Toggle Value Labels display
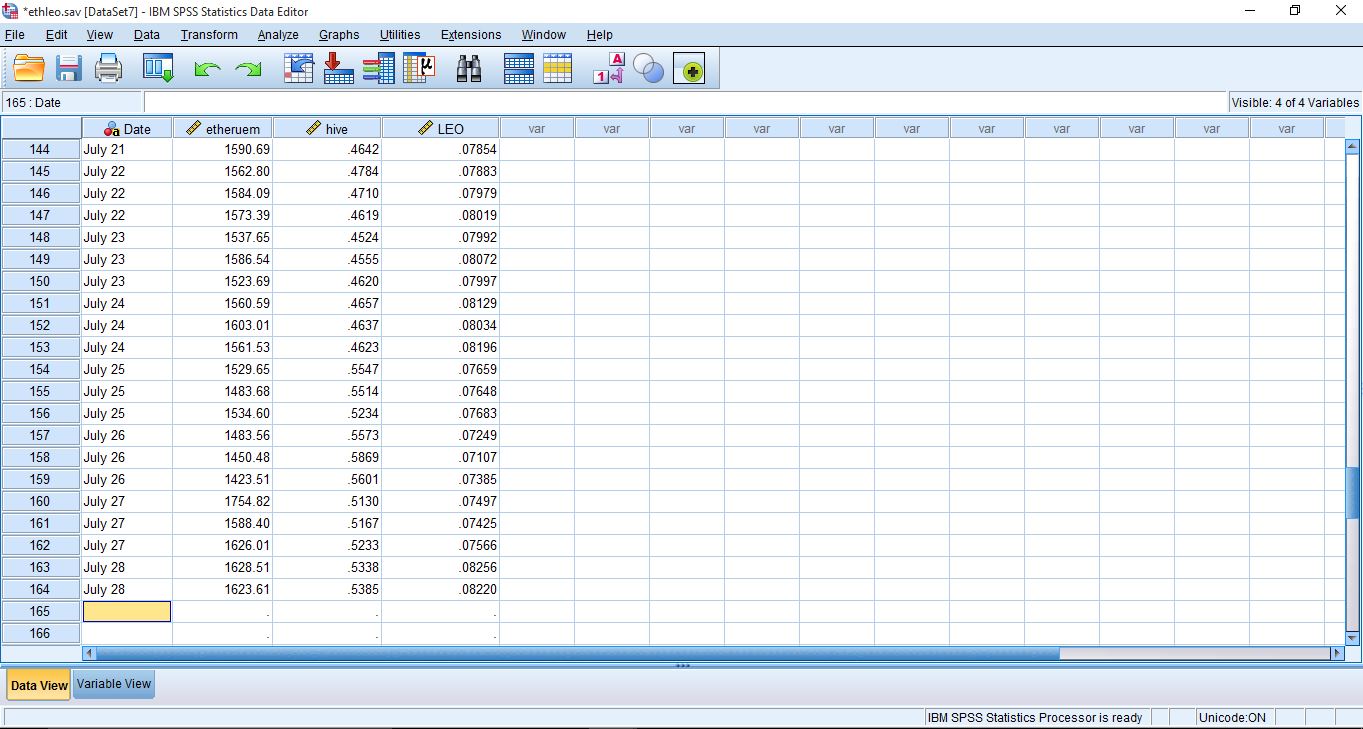 (x=609, y=69)
